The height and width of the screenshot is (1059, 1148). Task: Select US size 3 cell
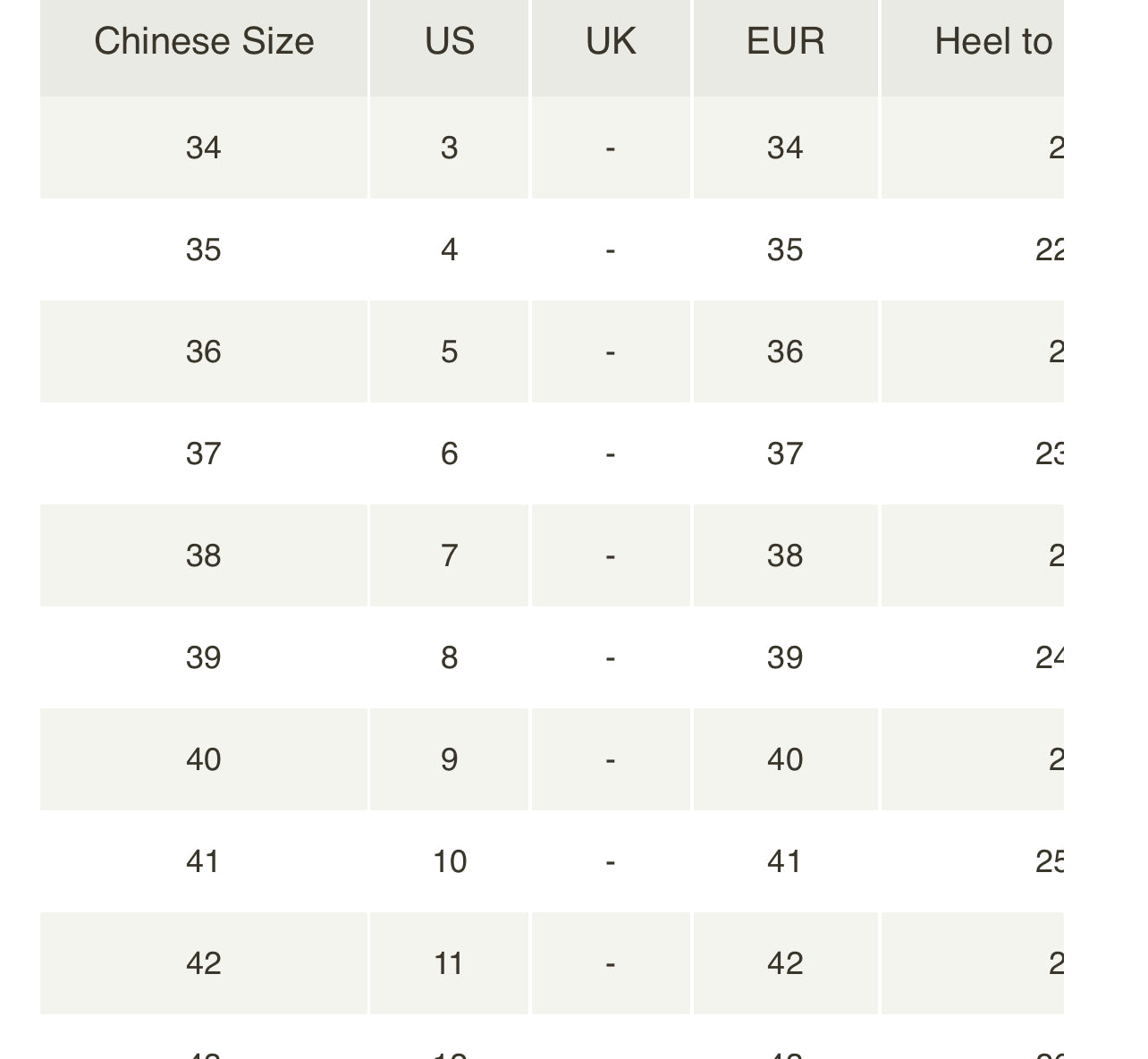[449, 148]
